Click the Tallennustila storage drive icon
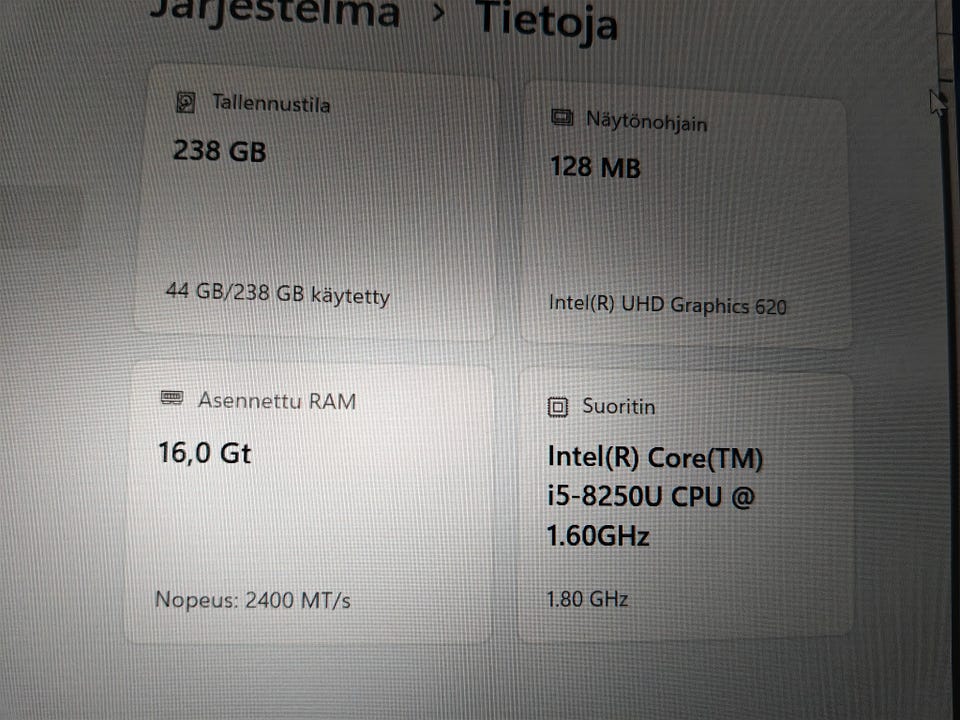 click(185, 102)
